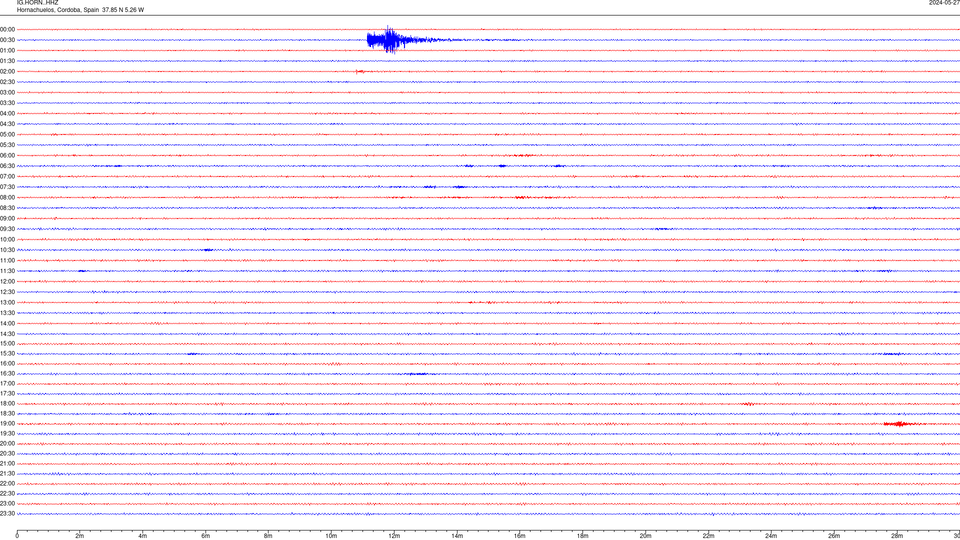Click the 12:30 time label
The height and width of the screenshot is (540, 960).
[7, 292]
